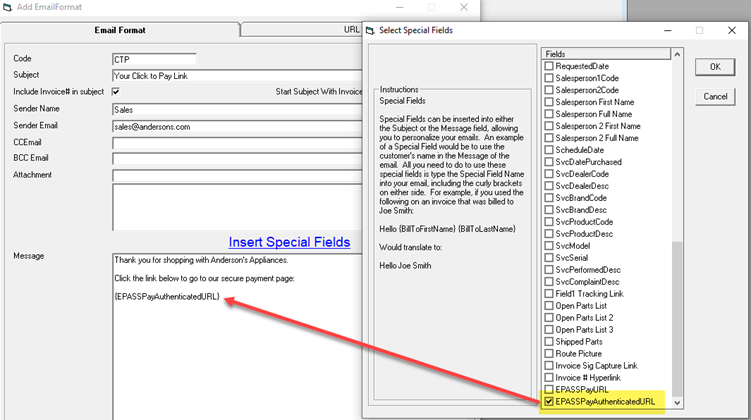Check the Open Parts List field
Screen dimensions: 751x420
click(549, 306)
